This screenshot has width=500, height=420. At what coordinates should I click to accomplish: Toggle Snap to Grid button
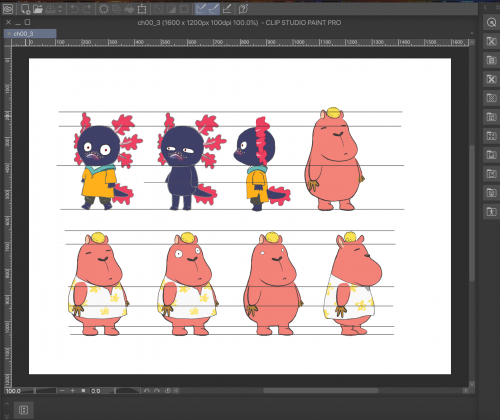227,9
